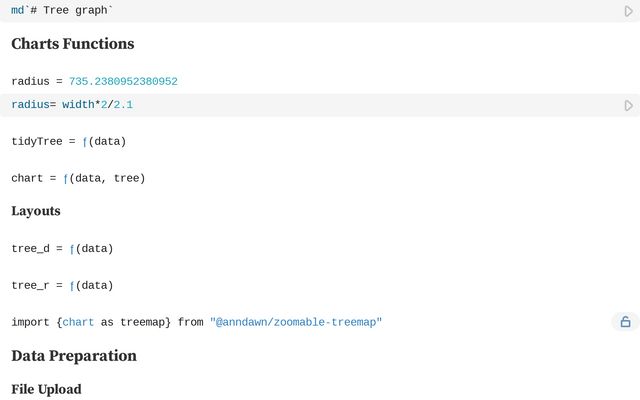Image resolution: width=640 pixels, height=400 pixels.
Task: Run the md Tree graph cell
Action: [628, 11]
